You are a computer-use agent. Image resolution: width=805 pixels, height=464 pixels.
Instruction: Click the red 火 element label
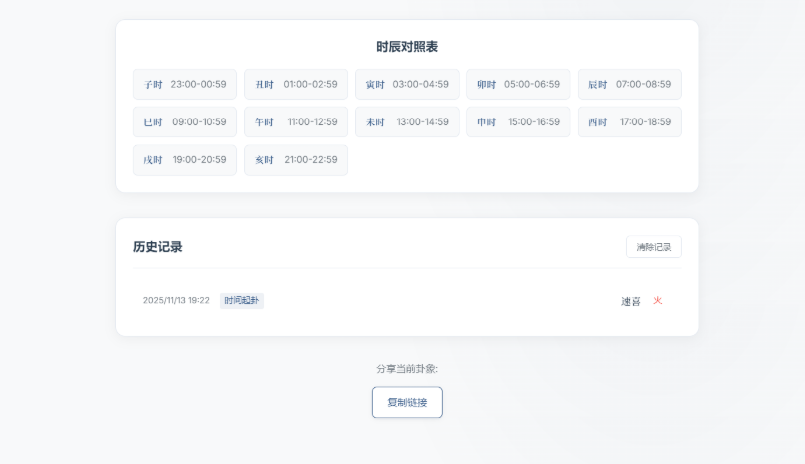tap(658, 301)
